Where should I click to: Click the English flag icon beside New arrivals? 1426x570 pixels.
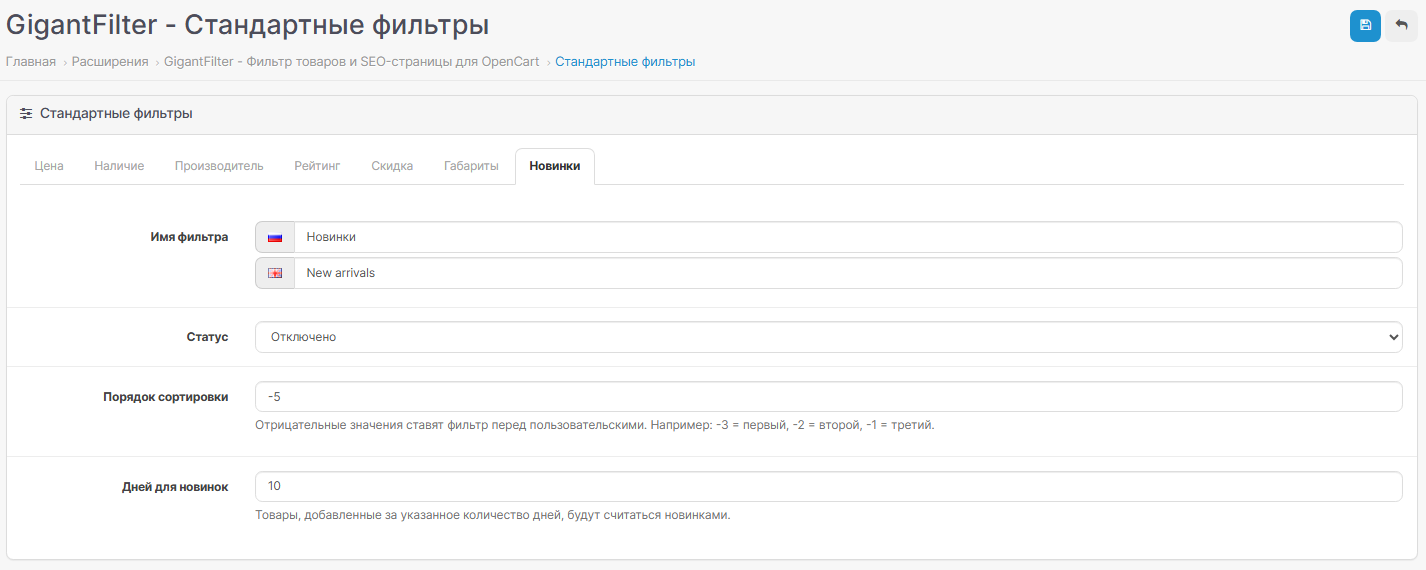[275, 273]
